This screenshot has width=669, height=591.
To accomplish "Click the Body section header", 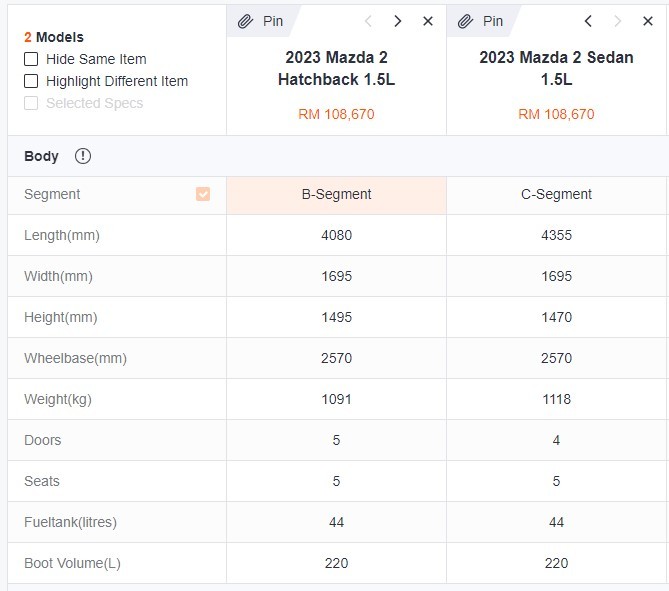I will coord(41,156).
